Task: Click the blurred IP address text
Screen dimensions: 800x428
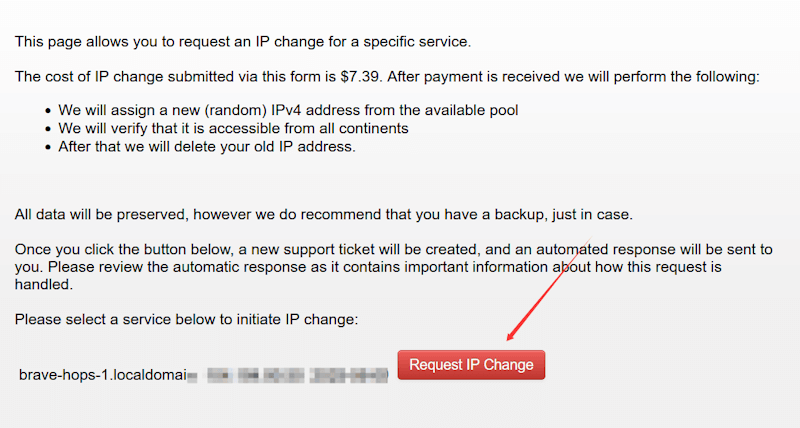Action: coord(295,375)
